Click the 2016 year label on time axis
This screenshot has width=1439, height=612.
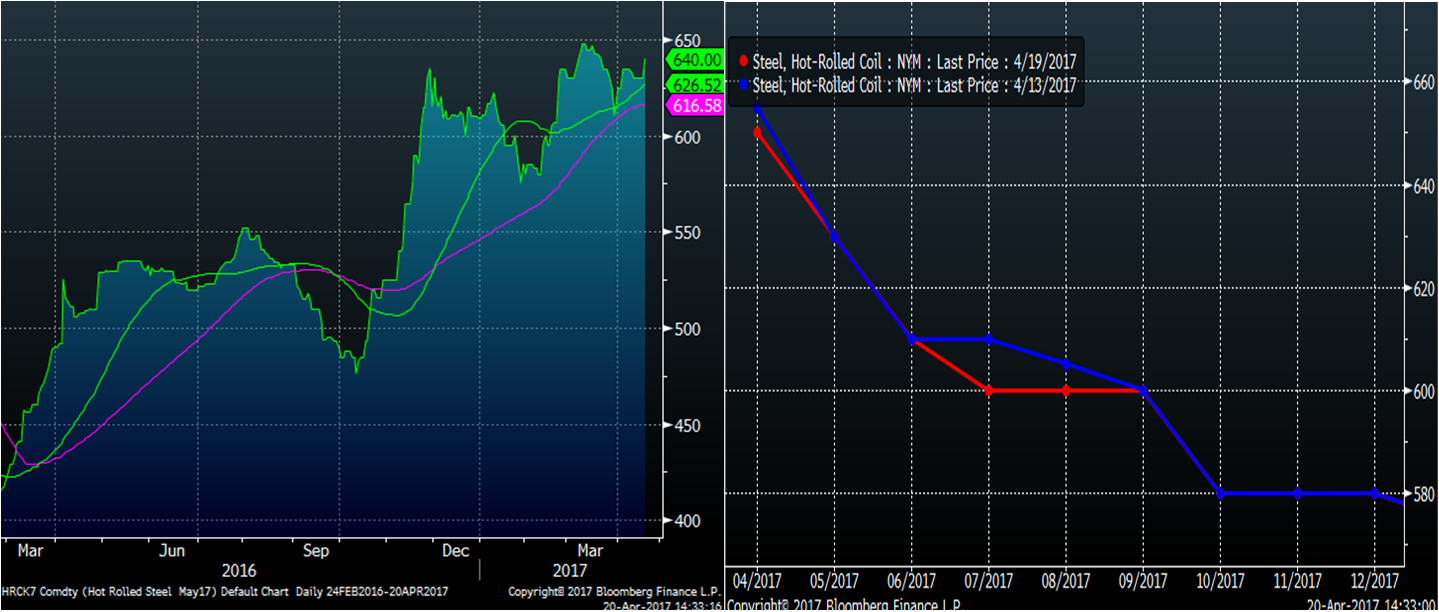tap(239, 571)
